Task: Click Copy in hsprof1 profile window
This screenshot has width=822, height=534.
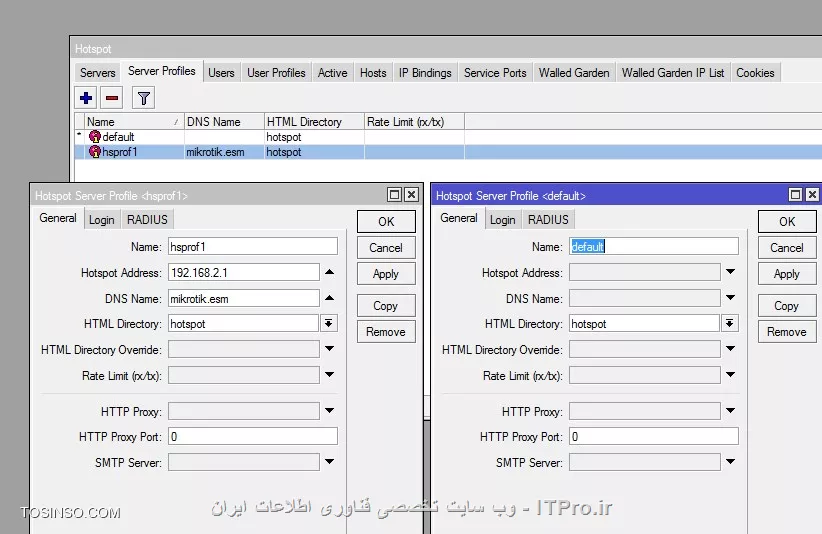Action: (386, 306)
